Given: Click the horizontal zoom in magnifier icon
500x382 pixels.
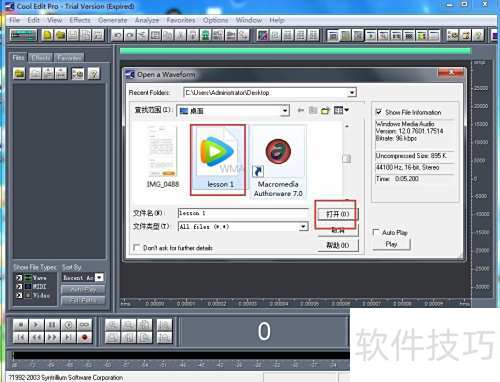Looking at the screenshot, I should point(113,325).
